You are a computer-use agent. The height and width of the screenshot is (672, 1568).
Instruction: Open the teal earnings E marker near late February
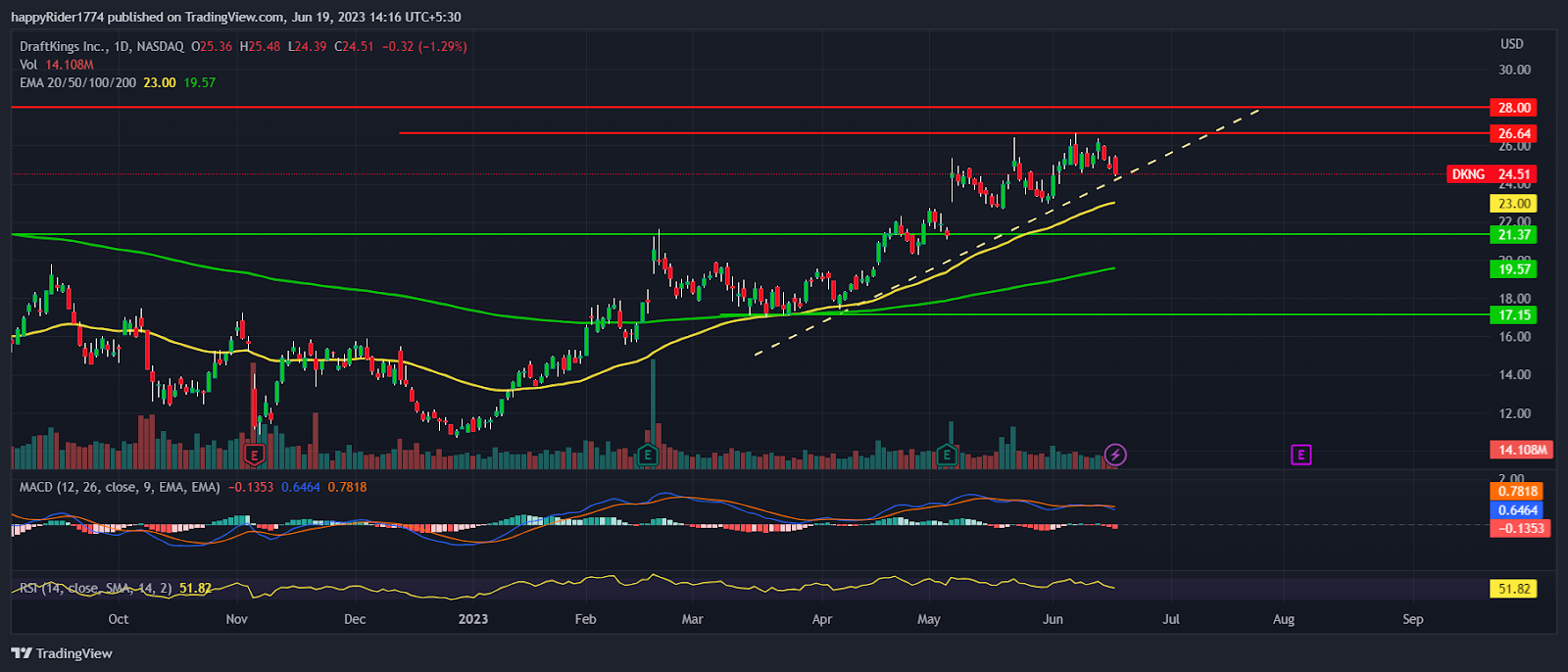pos(647,455)
